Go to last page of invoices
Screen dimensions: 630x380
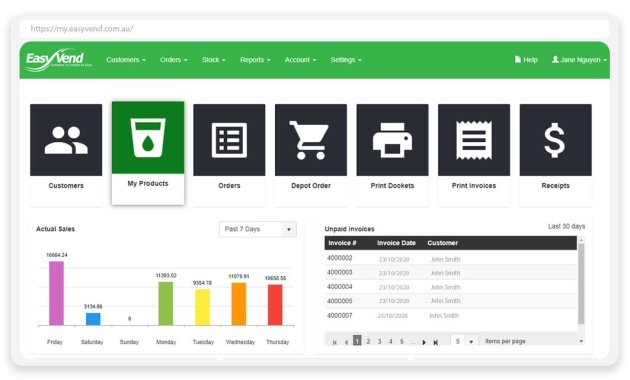tap(435, 342)
